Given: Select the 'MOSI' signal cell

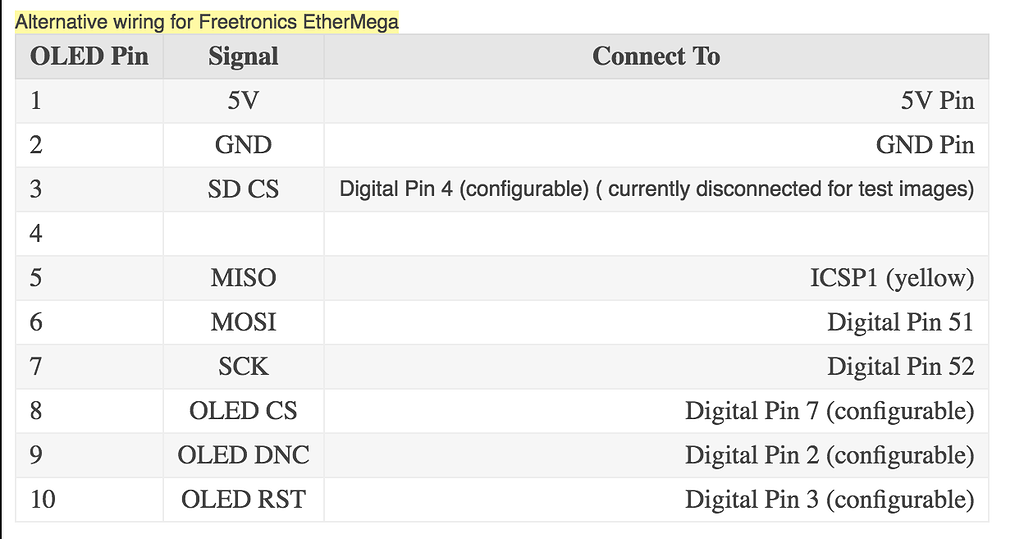Looking at the screenshot, I should [243, 322].
